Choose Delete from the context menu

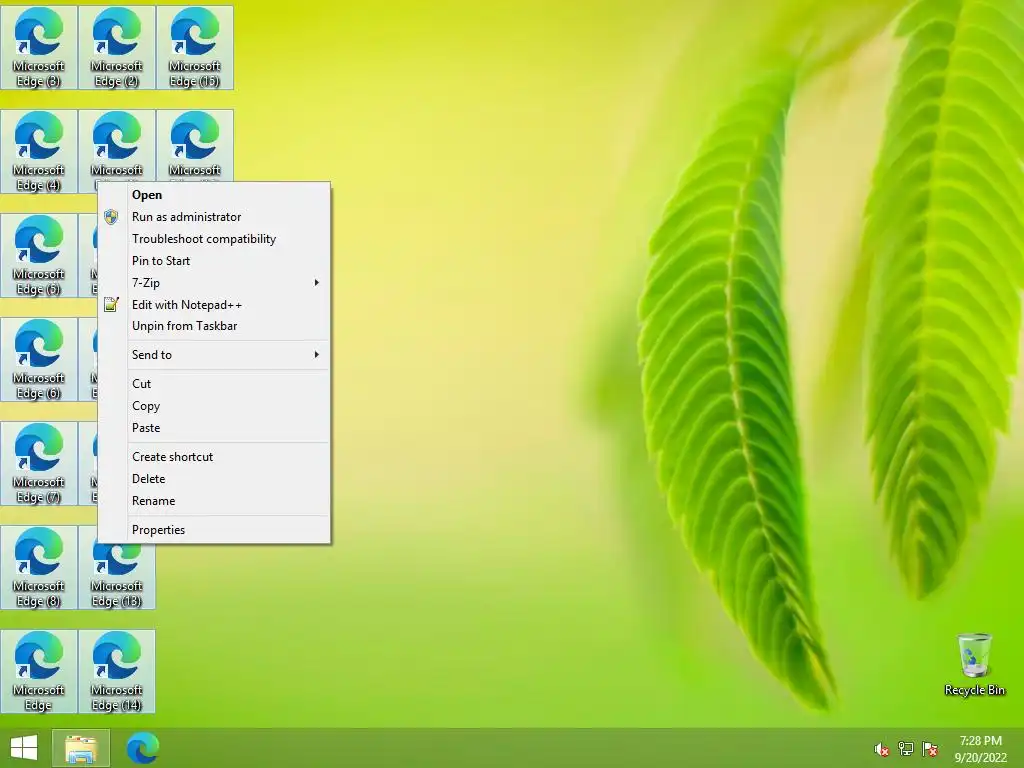click(x=214, y=479)
